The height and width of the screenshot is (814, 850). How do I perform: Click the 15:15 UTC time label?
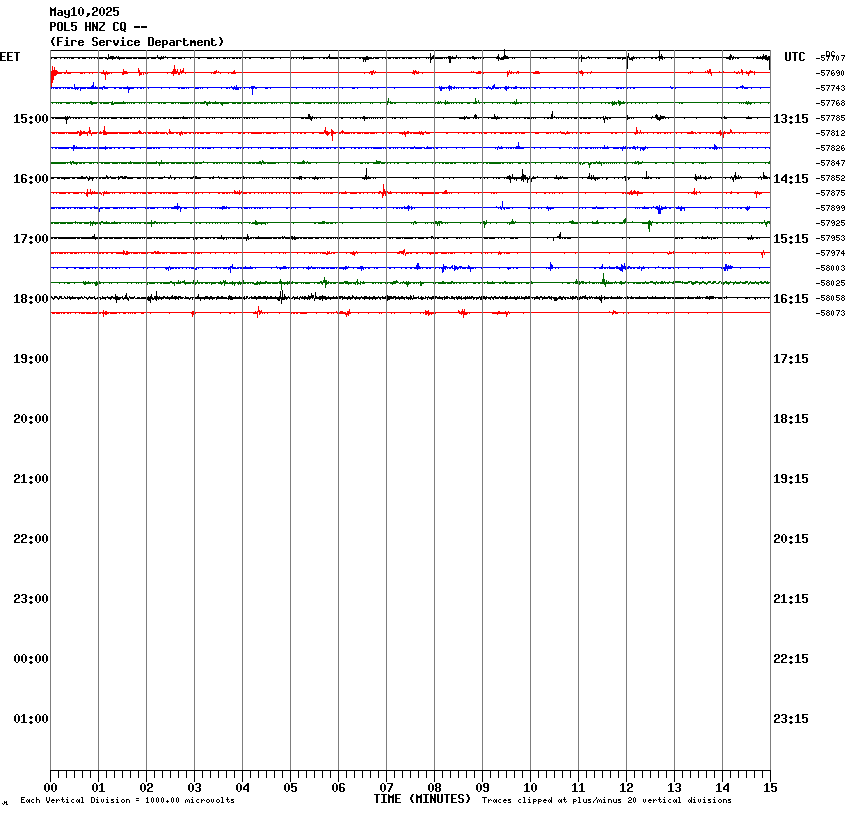coord(790,239)
